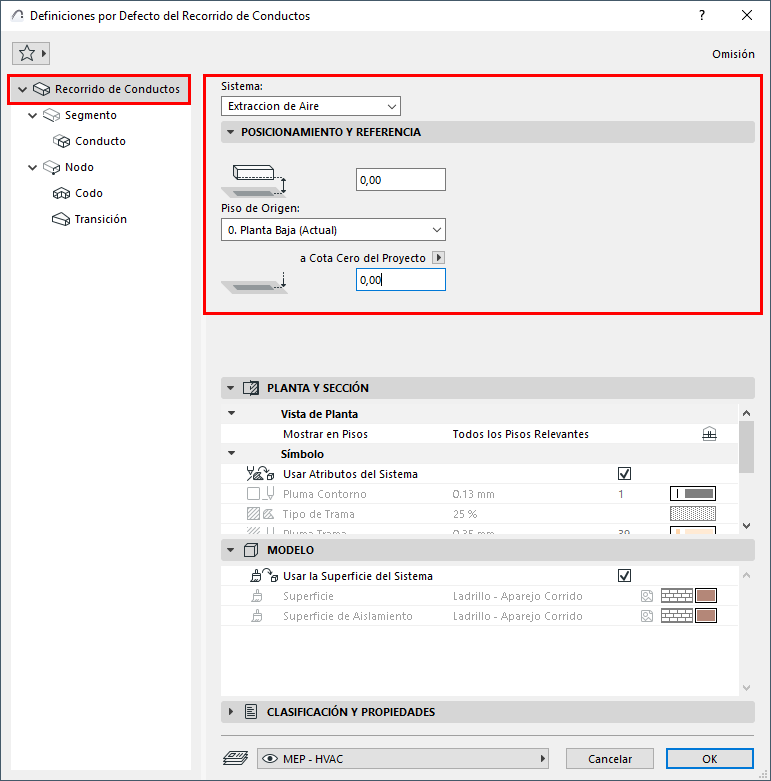
Task: Click the texture image icon in Superficie de Aislamiento row
Action: click(x=646, y=616)
